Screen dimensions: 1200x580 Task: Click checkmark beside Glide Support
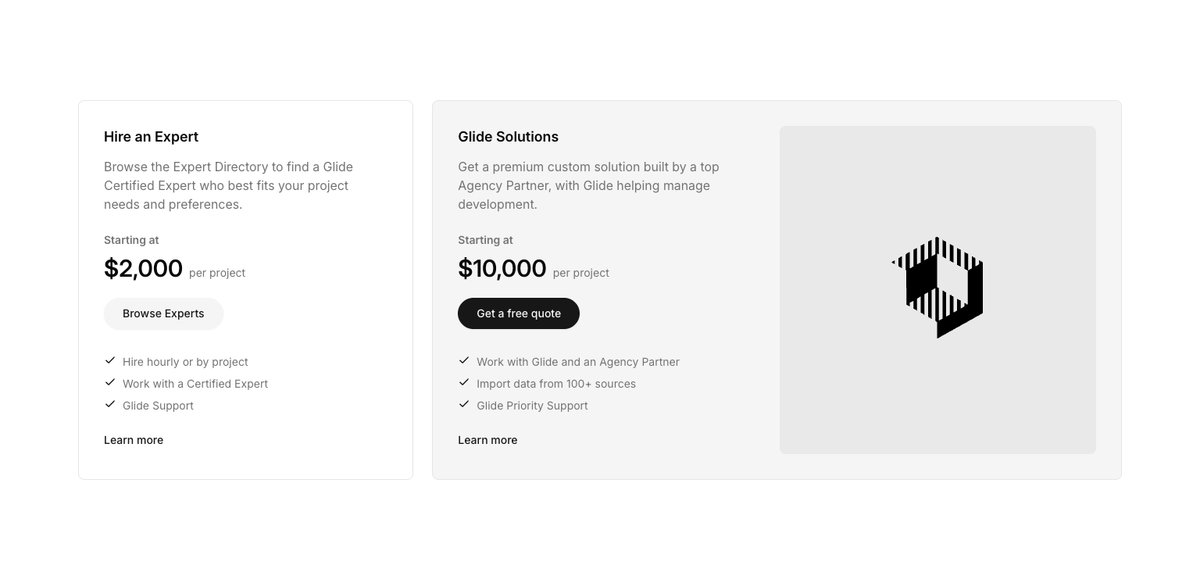pos(110,405)
